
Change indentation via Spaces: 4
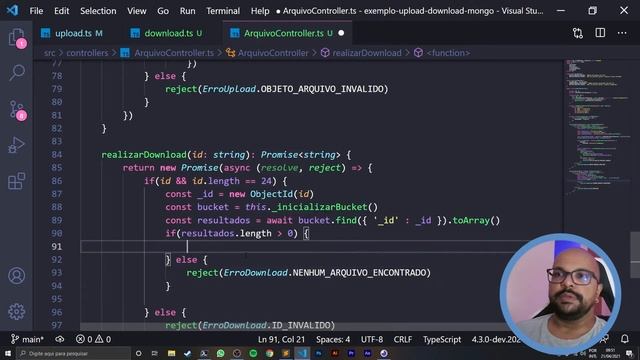[333, 339]
